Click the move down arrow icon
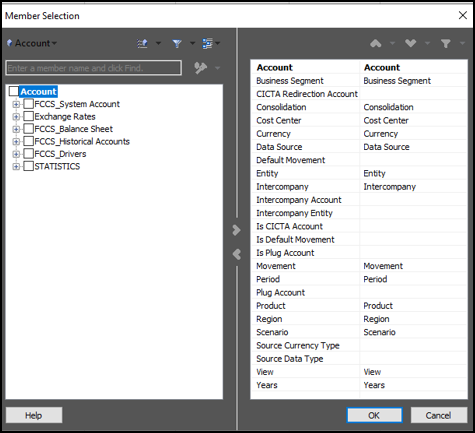This screenshot has width=475, height=433. (x=410, y=43)
